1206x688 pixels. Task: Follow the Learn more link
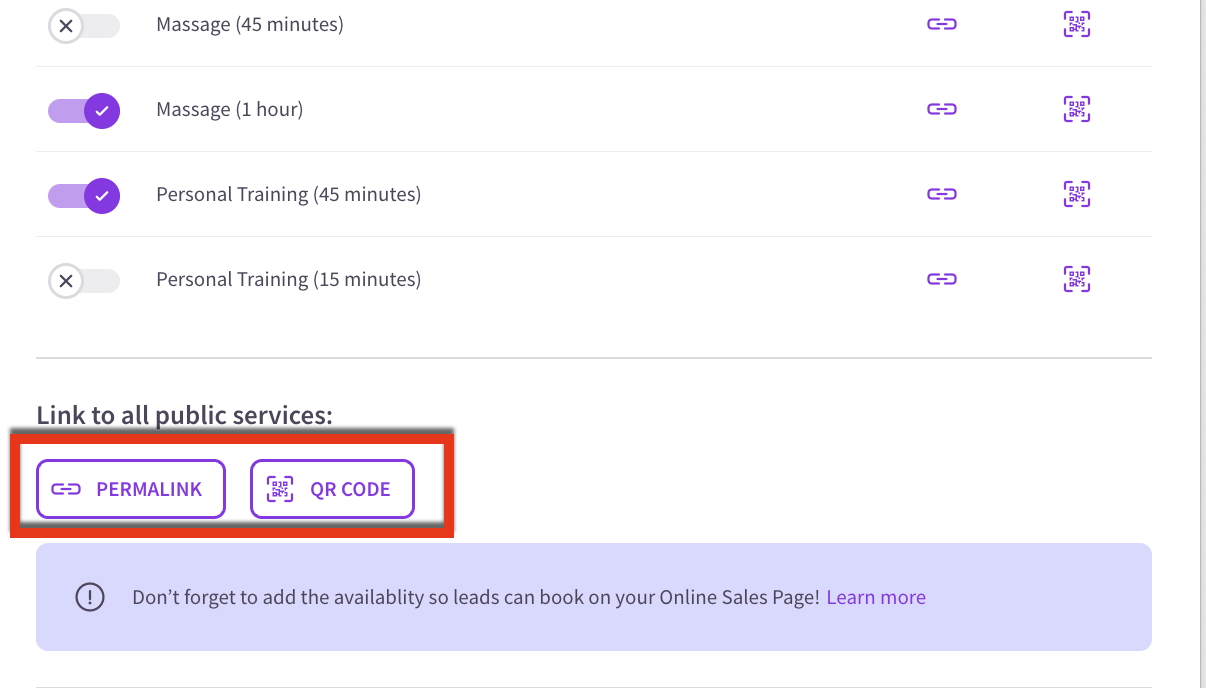[x=876, y=597]
